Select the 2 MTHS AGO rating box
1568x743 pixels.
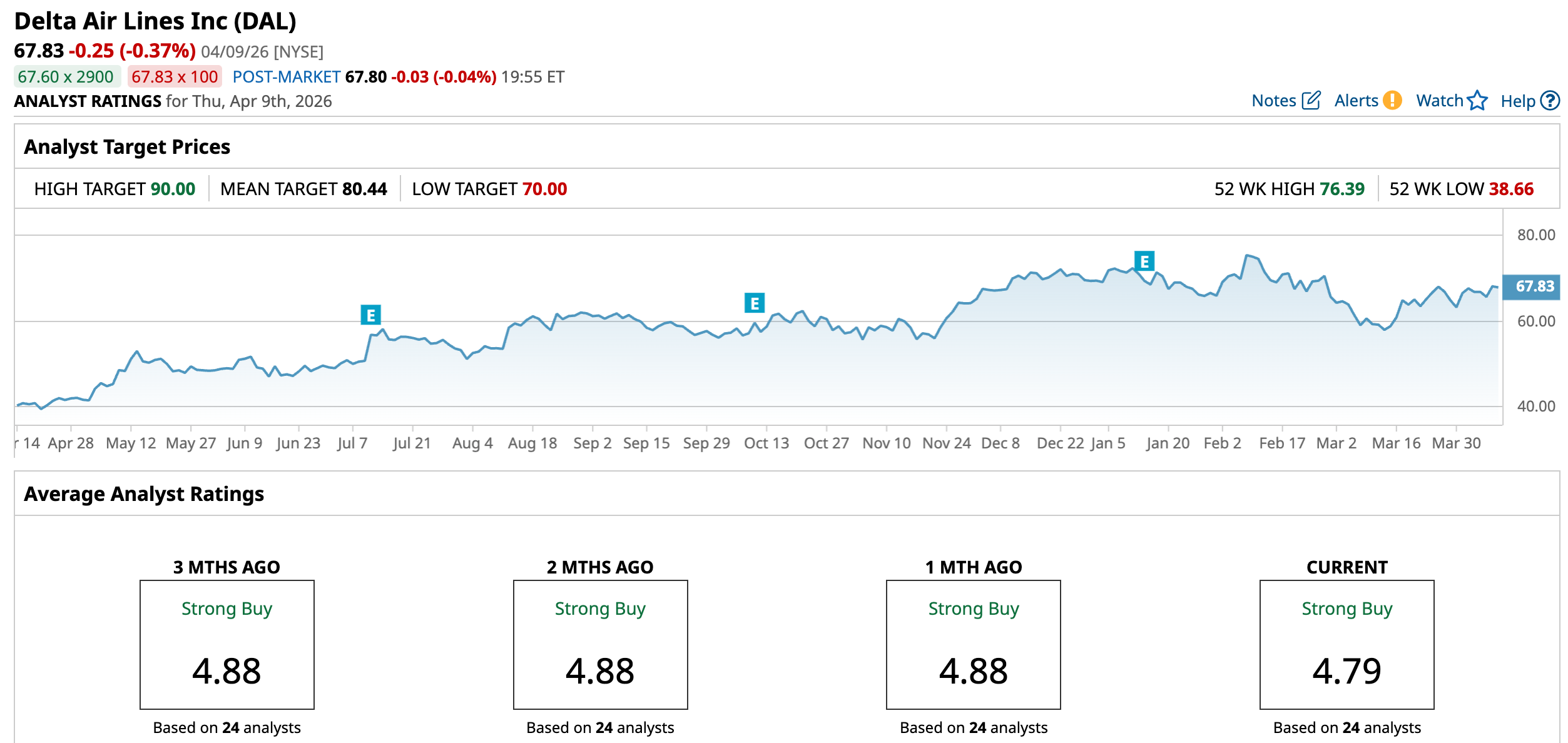(x=600, y=644)
